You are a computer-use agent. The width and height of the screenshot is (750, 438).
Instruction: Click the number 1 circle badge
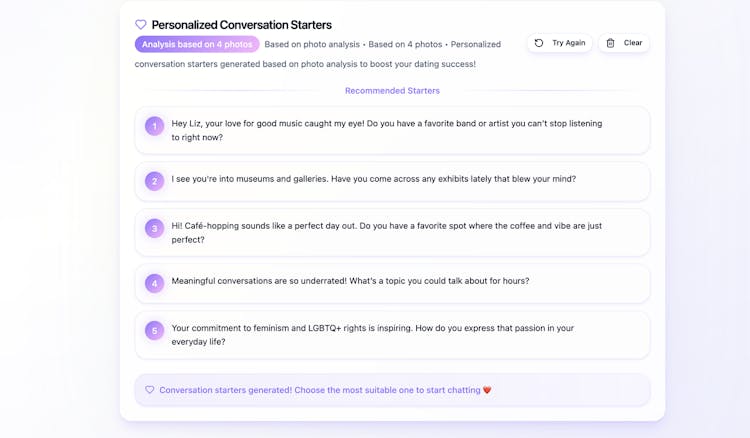154,126
